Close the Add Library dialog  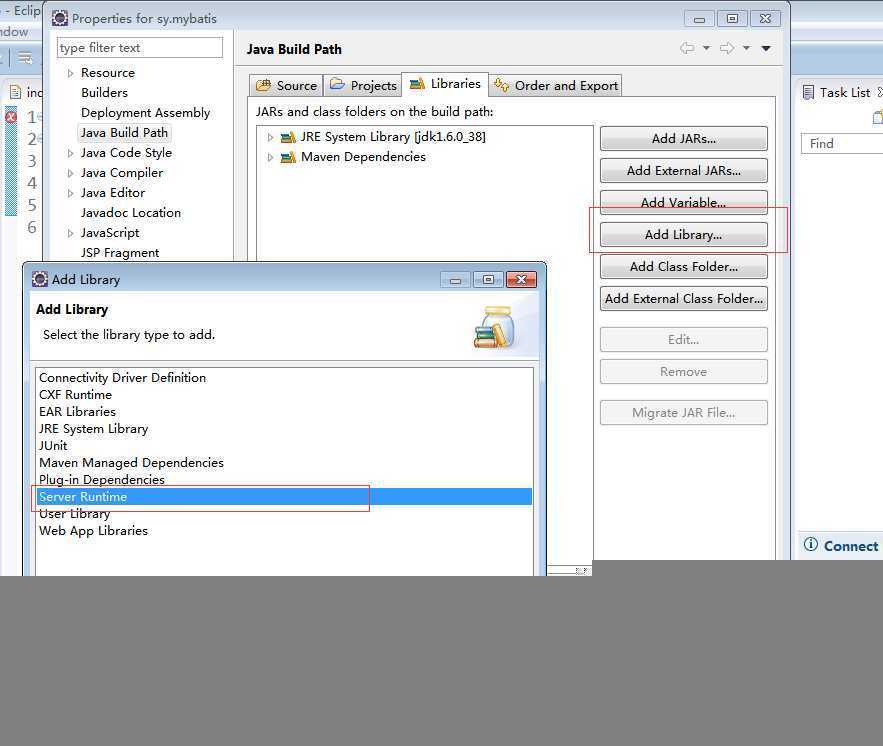(521, 280)
